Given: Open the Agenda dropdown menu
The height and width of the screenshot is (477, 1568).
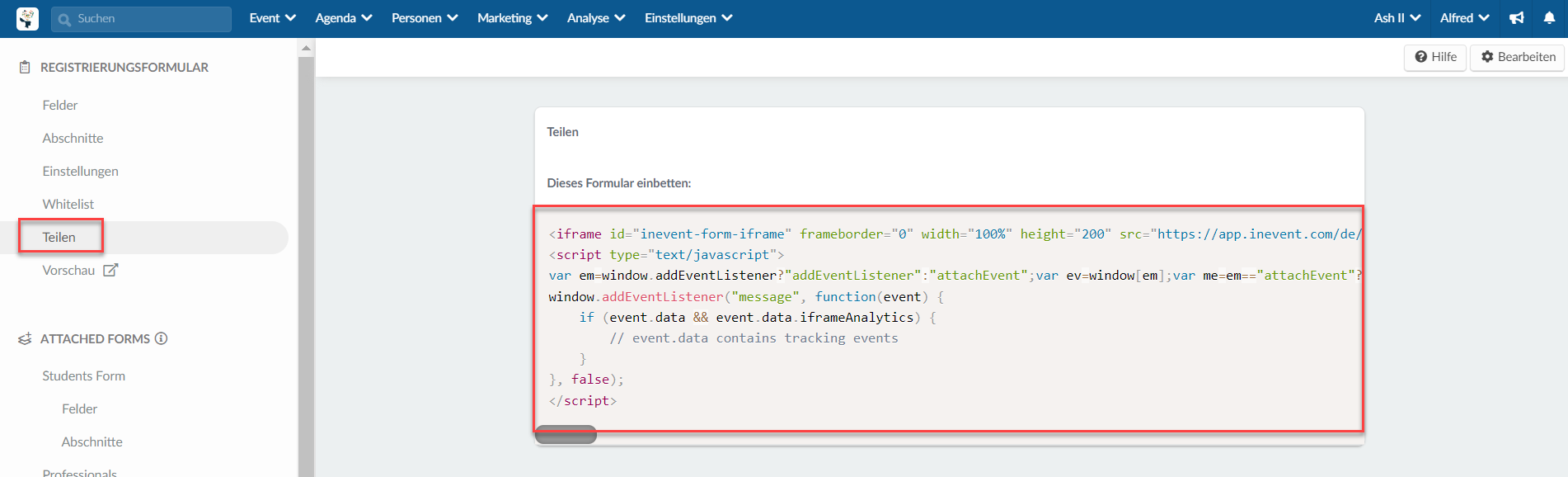Looking at the screenshot, I should point(344,18).
